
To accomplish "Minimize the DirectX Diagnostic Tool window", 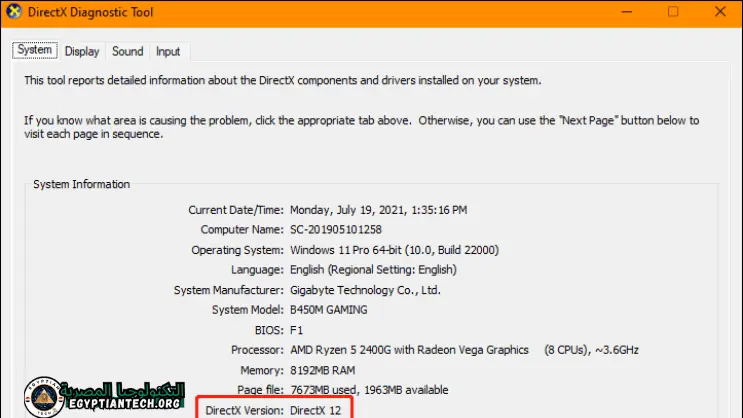I will (626, 12).
